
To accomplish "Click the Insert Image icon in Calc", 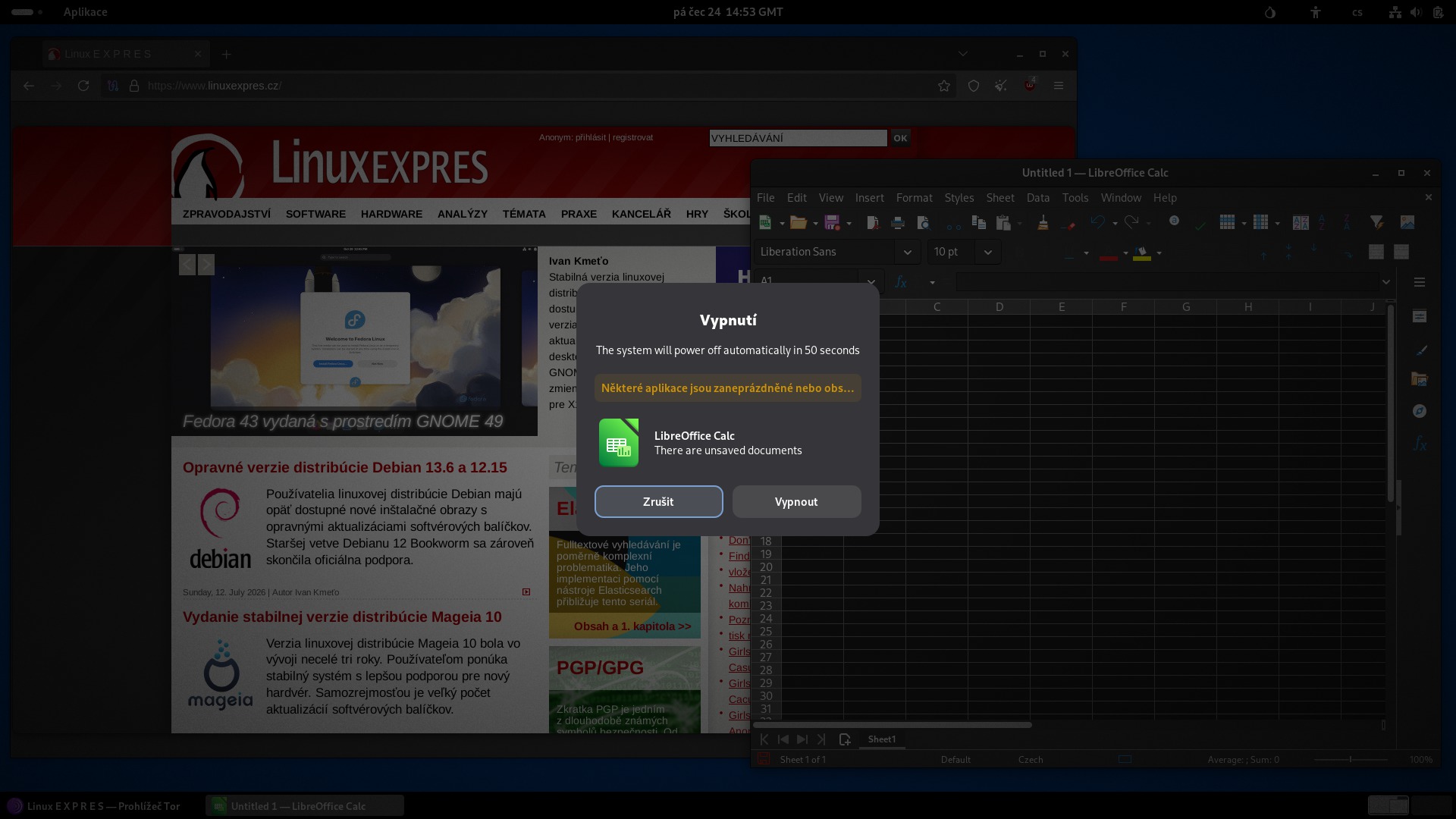I will coord(1407,222).
